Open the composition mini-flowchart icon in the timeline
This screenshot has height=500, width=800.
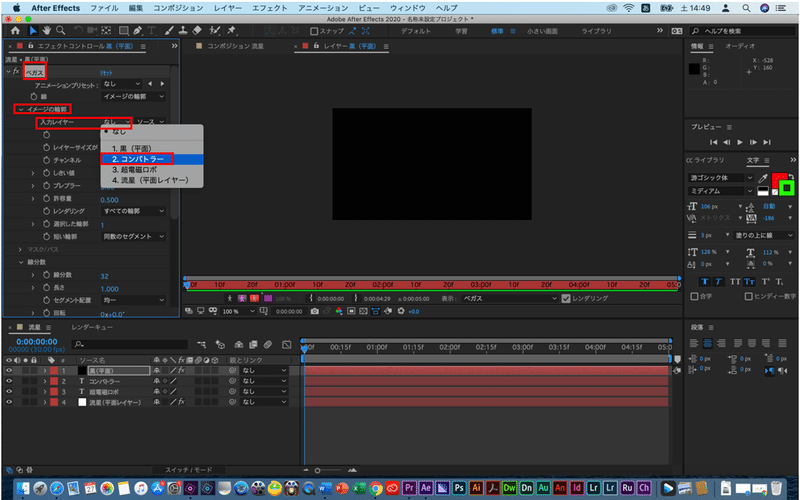tap(202, 345)
